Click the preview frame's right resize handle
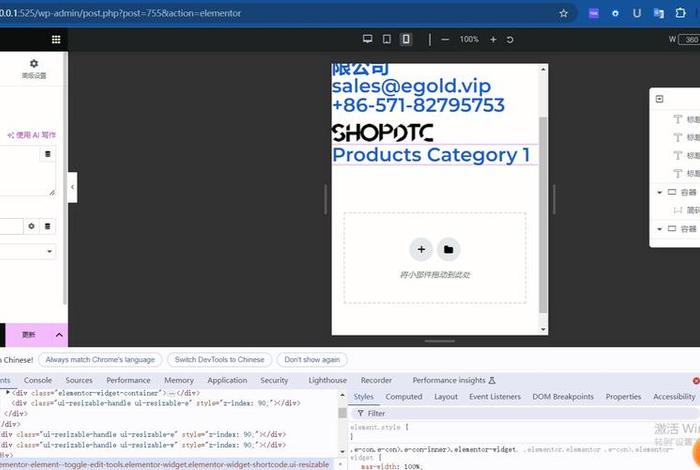 [554, 199]
